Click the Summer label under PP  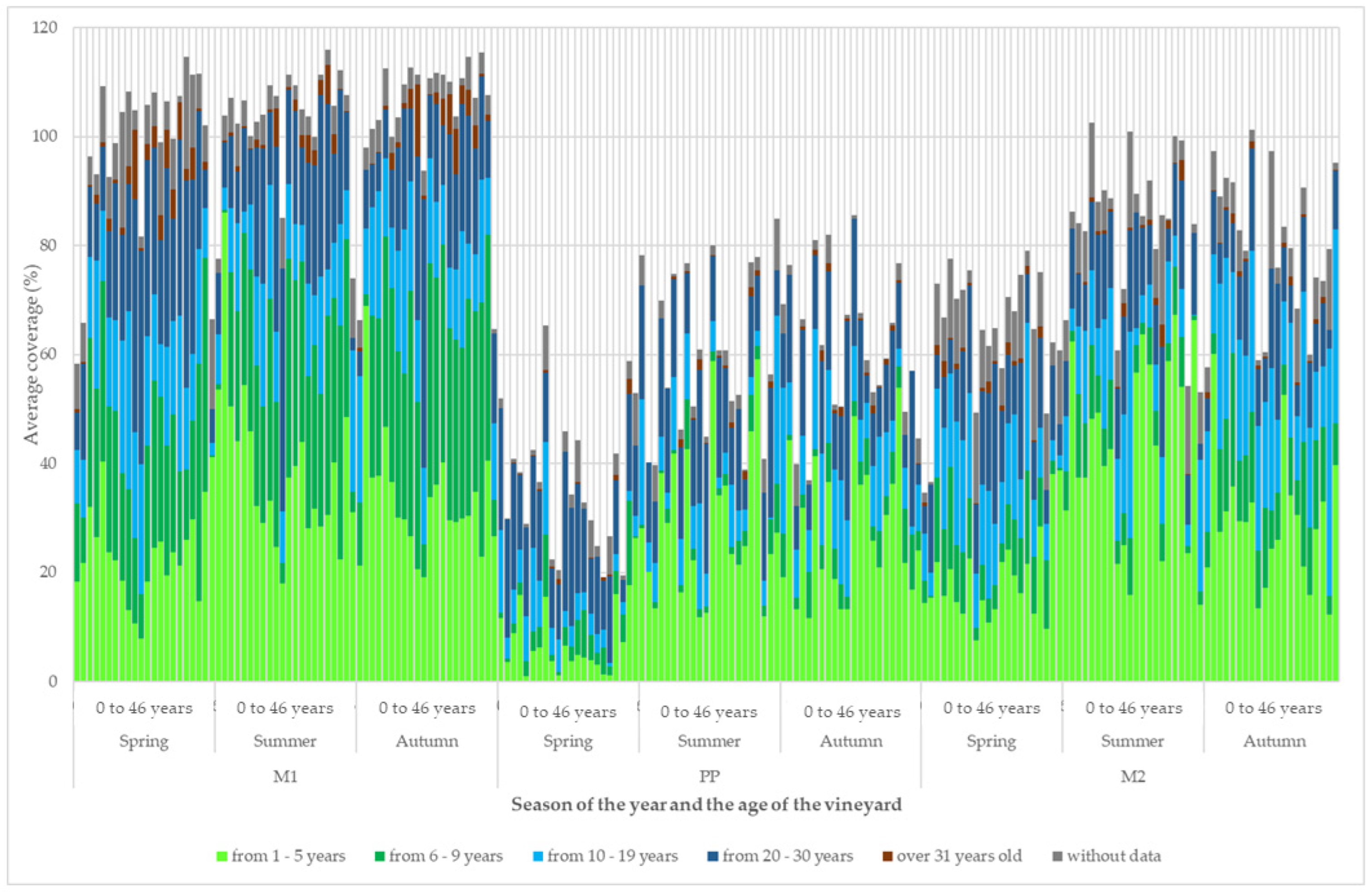(709, 741)
